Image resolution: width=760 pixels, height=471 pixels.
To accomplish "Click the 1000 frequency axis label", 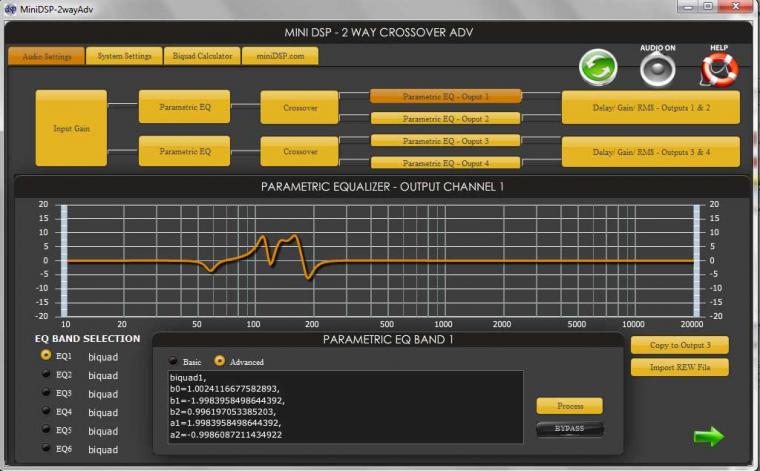I will pos(443,324).
